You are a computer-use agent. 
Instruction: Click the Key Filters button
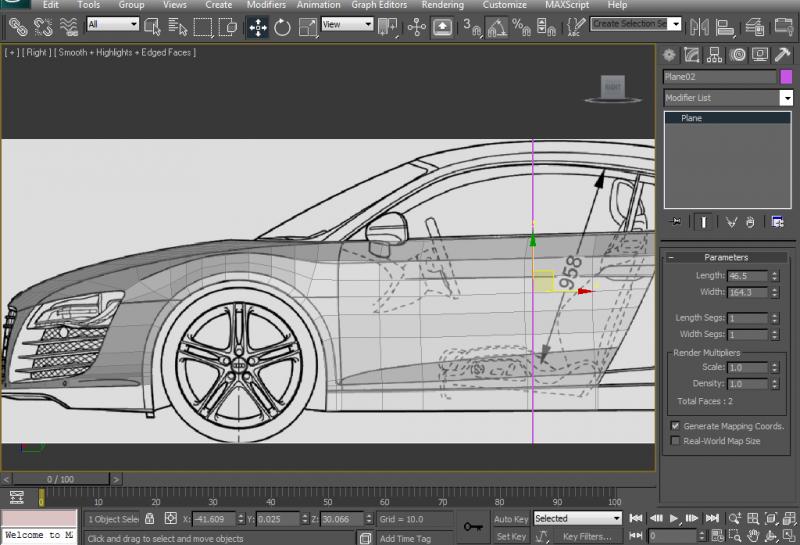pos(587,537)
